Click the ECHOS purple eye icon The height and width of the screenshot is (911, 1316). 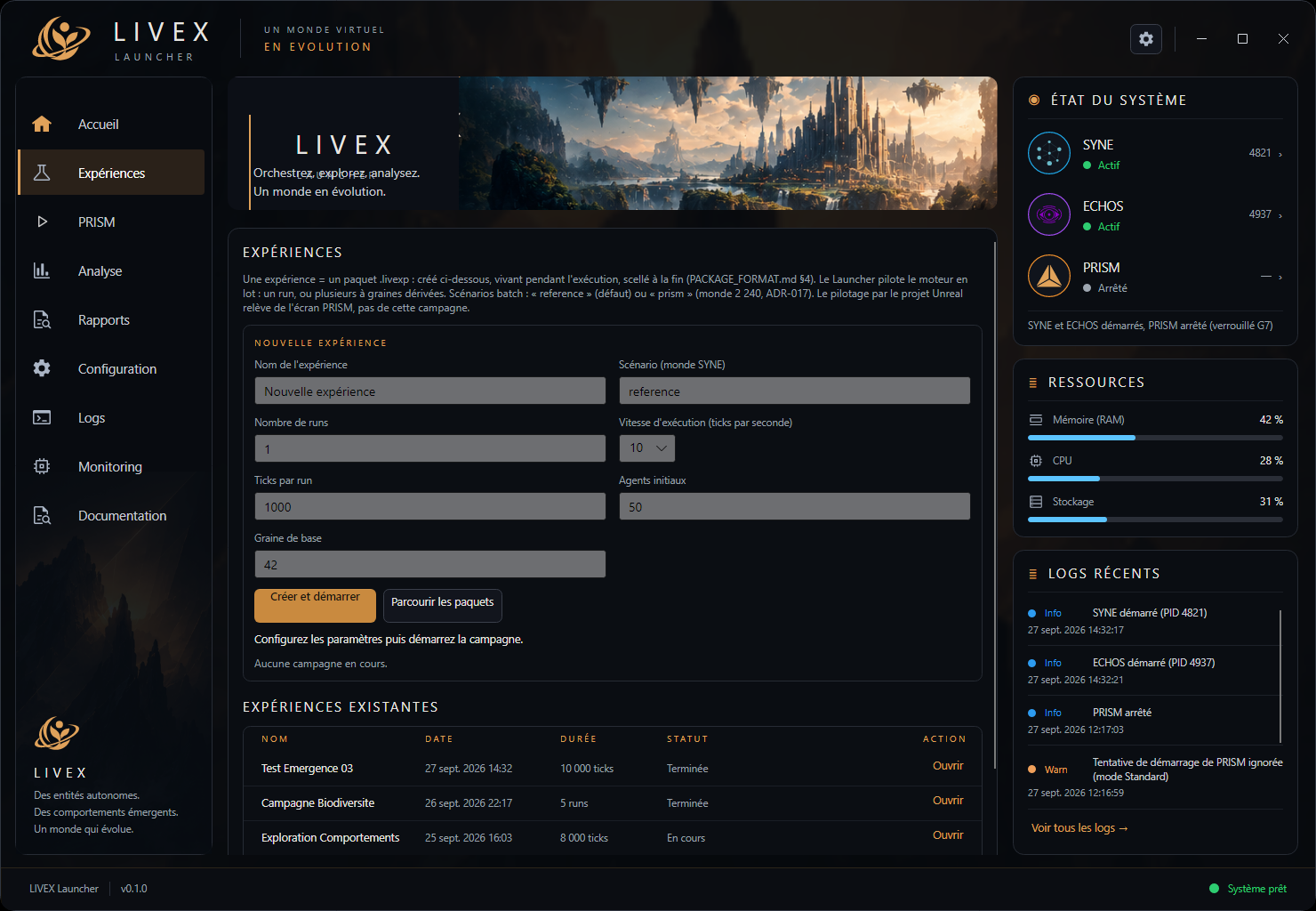(x=1049, y=214)
